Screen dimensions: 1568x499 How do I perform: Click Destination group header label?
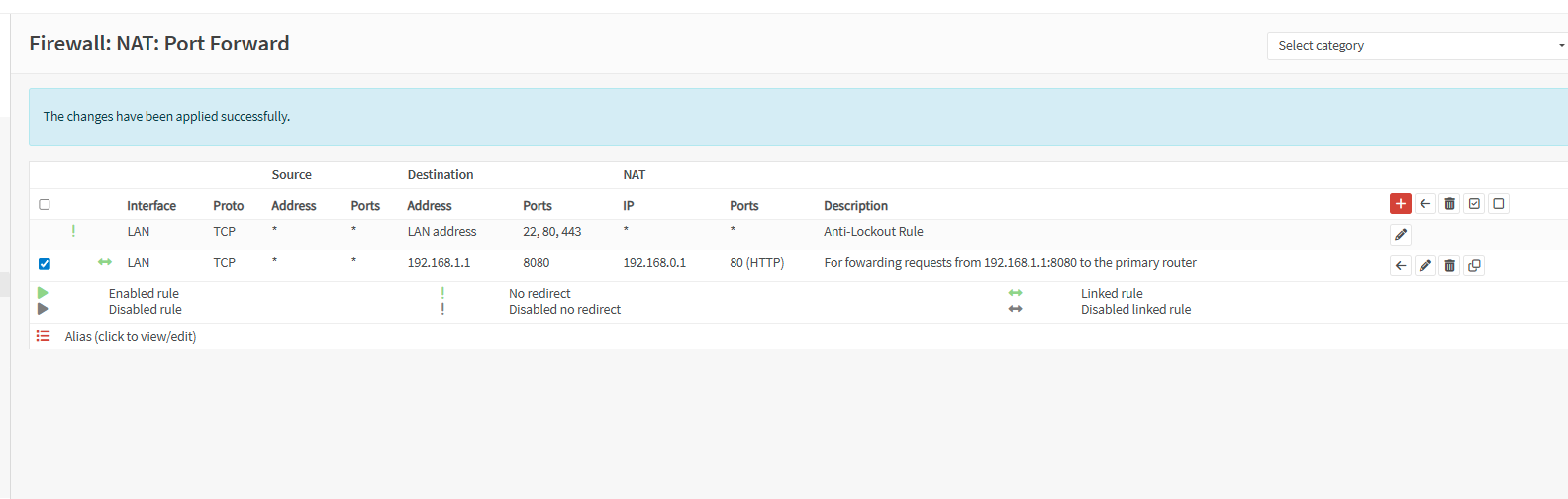point(441,175)
